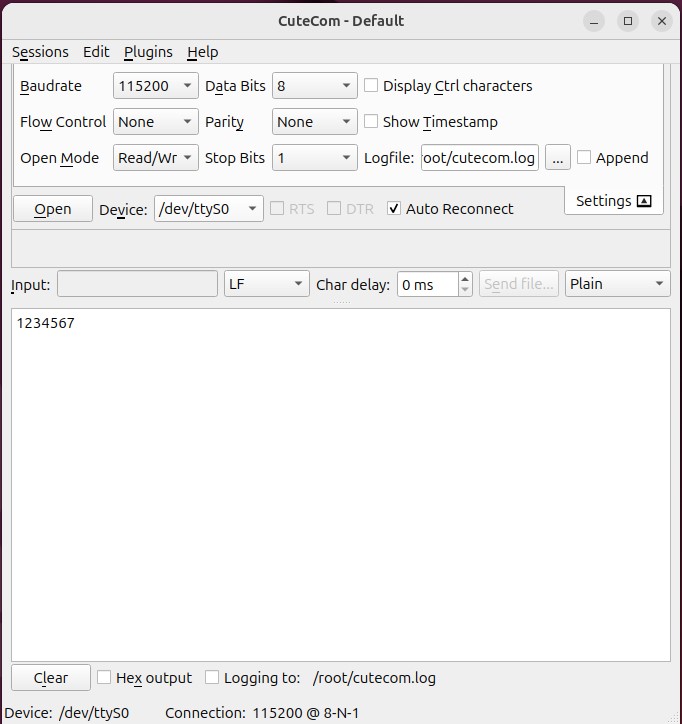
Task: Enable Display Ctrl characters checkbox
Action: [x=371, y=85]
